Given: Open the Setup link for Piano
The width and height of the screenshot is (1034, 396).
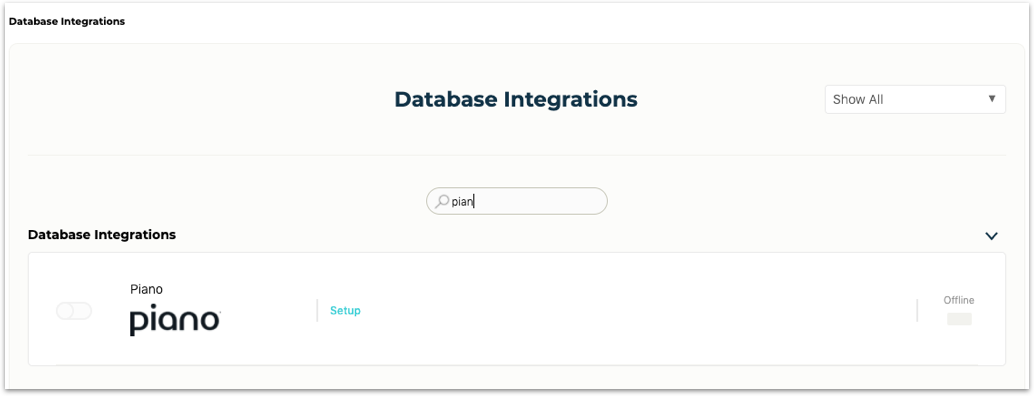Looking at the screenshot, I should (346, 310).
